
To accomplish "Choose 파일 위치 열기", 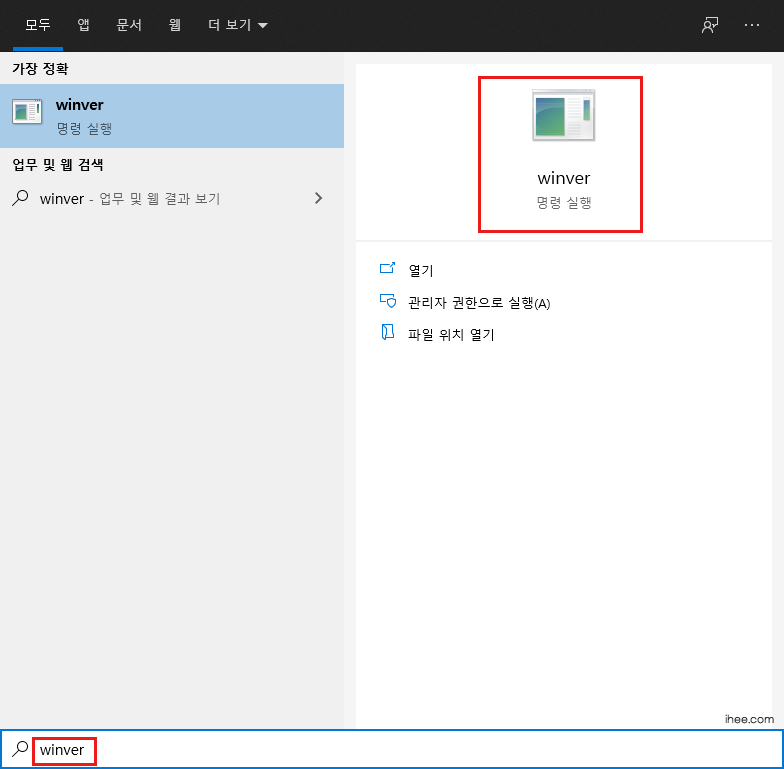I will [x=451, y=334].
